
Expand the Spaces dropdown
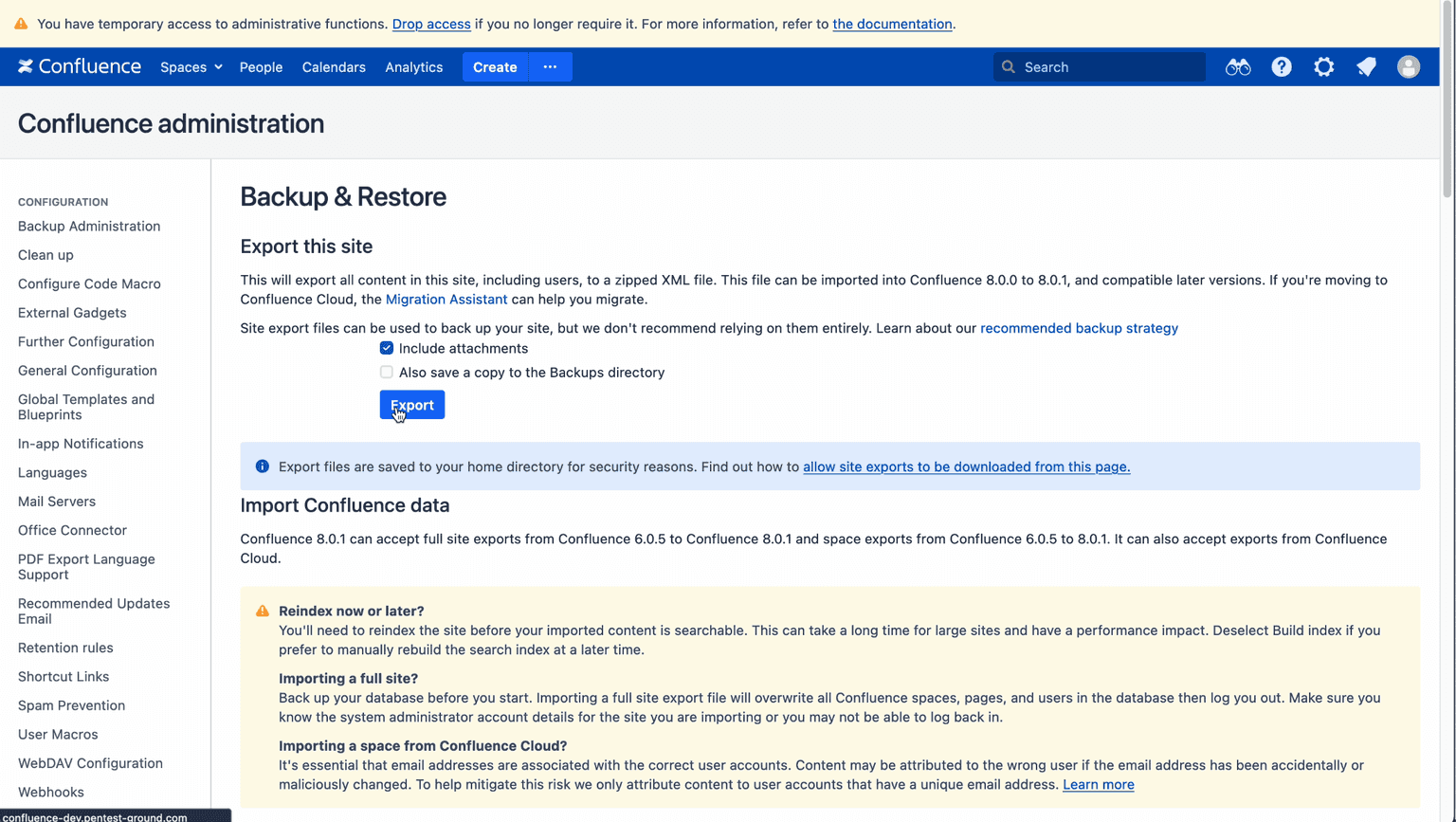(x=191, y=66)
